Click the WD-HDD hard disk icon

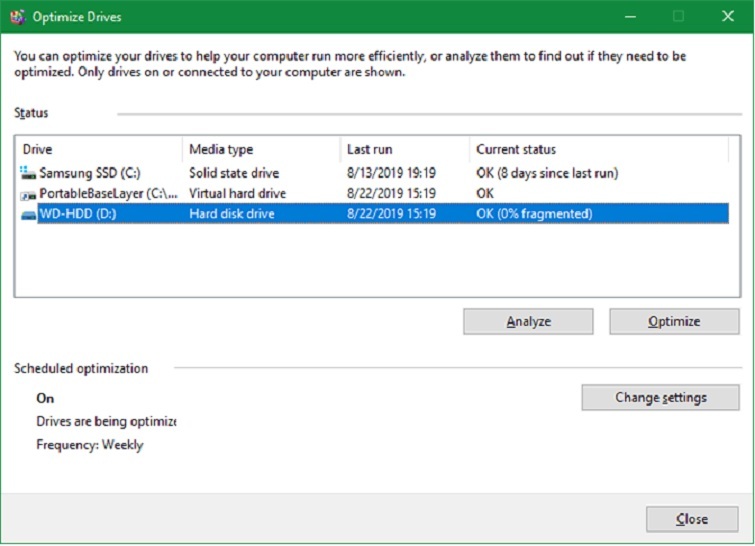pyautogui.click(x=28, y=213)
